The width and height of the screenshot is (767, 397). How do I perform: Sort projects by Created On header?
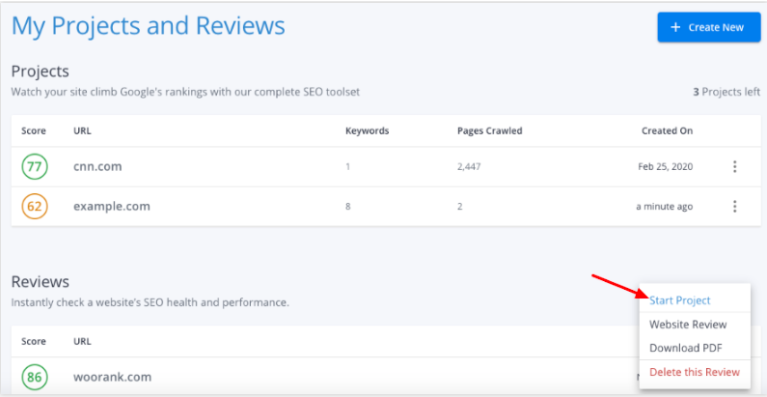[x=667, y=131]
